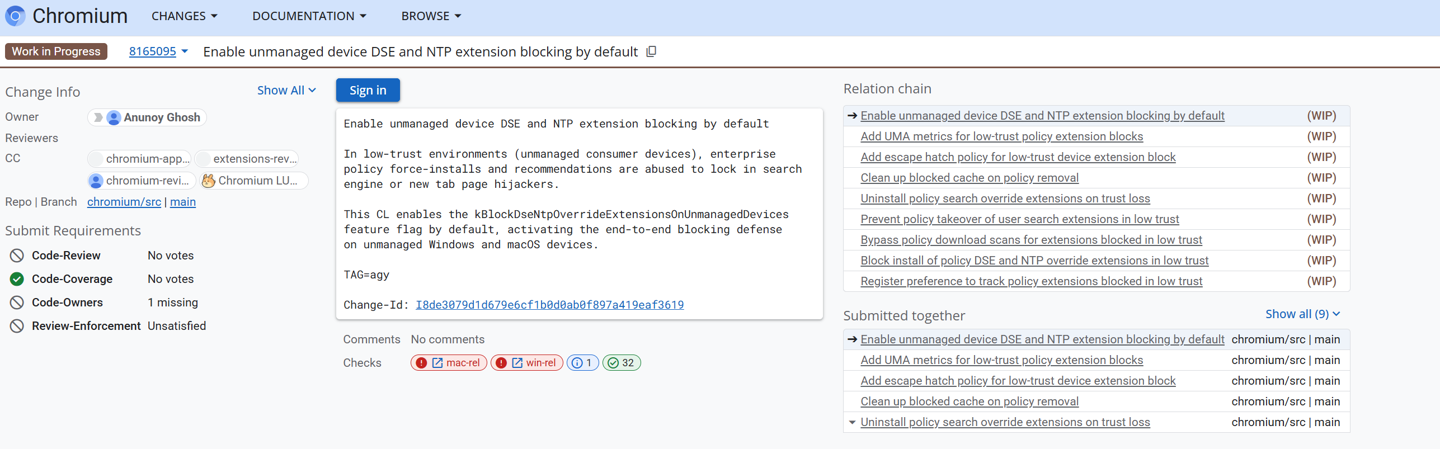This screenshot has height=449, width=1440.
Task: Open the DOCUMENTATION menu
Action: [x=309, y=16]
